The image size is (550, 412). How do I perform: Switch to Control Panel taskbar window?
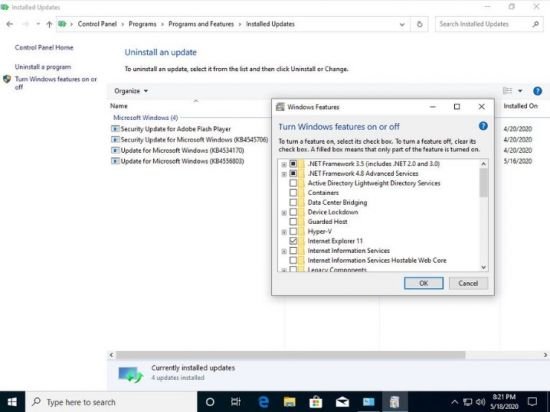click(x=368, y=402)
